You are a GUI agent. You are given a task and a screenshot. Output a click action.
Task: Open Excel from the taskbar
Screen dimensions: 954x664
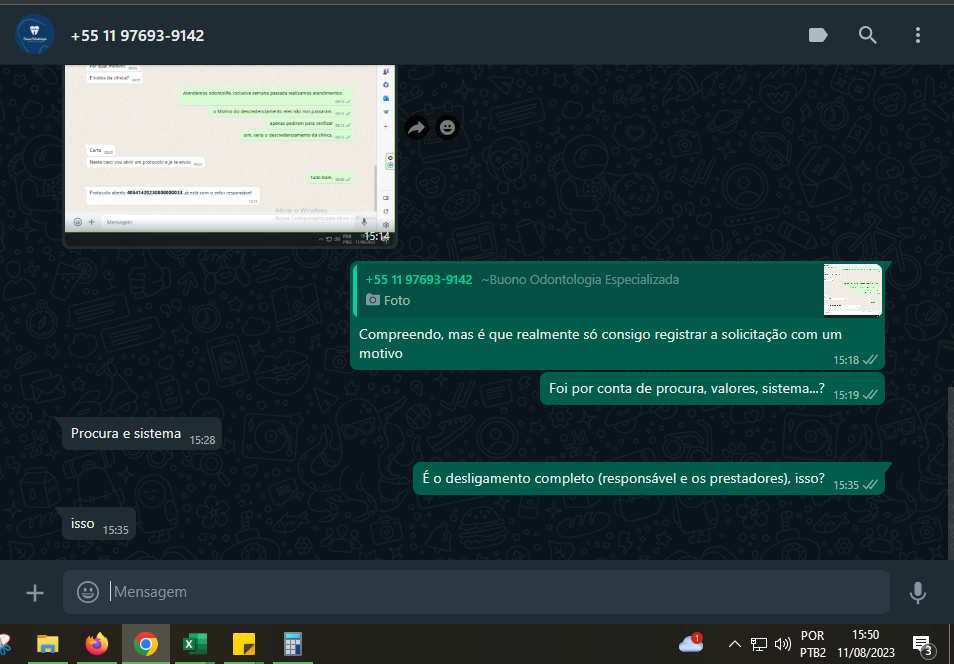pos(194,644)
